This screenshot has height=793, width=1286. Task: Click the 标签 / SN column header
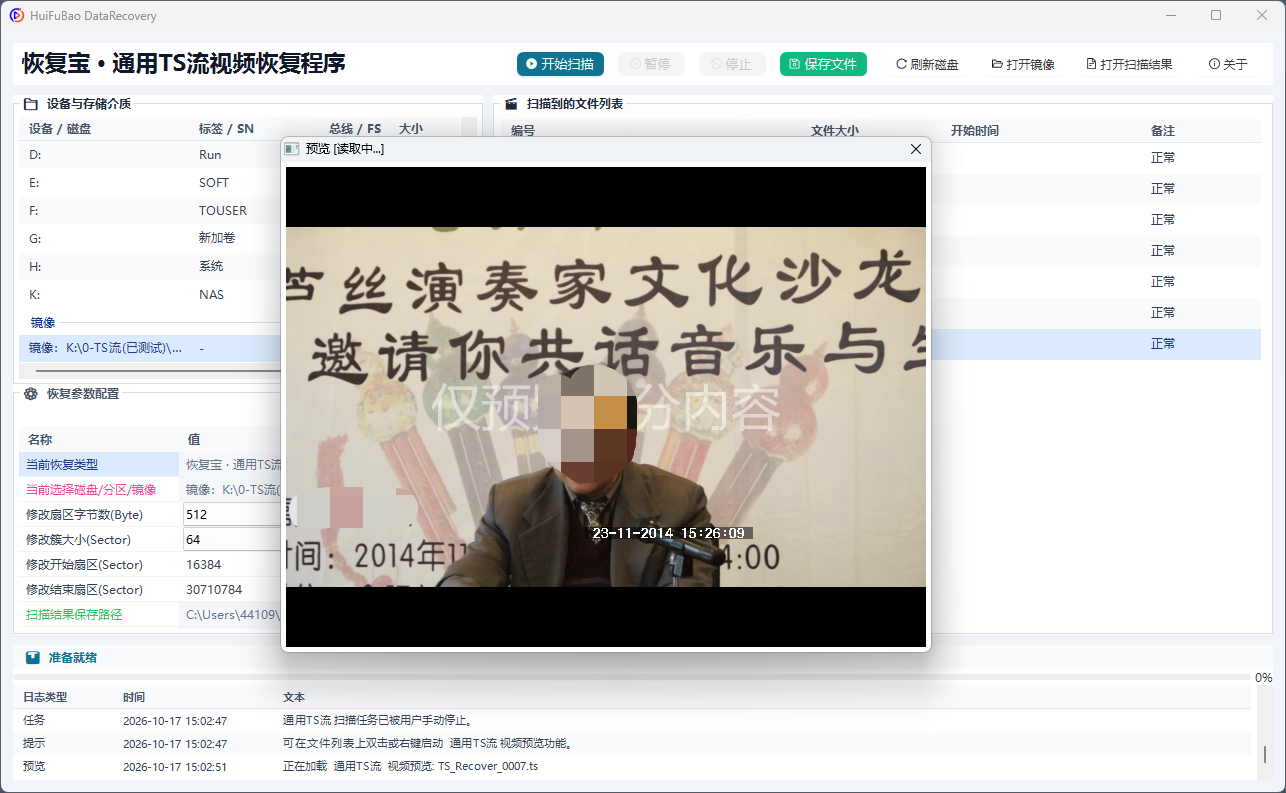226,129
